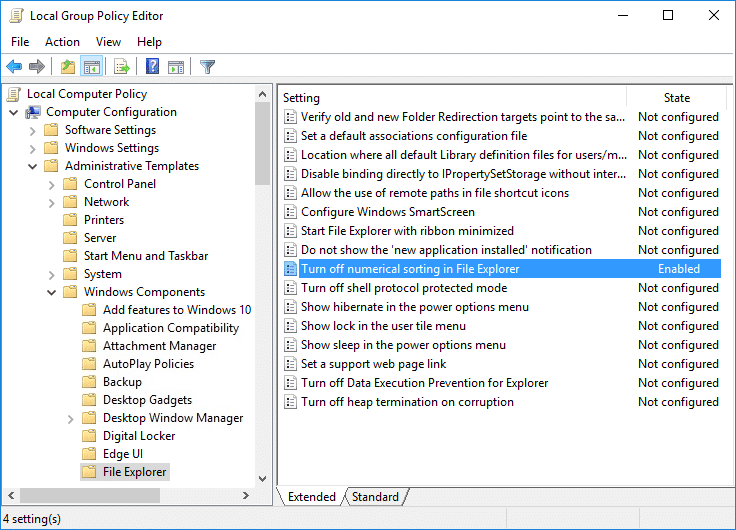This screenshot has width=736, height=530.
Task: Open the Help toolbar icon
Action: pyautogui.click(x=153, y=67)
